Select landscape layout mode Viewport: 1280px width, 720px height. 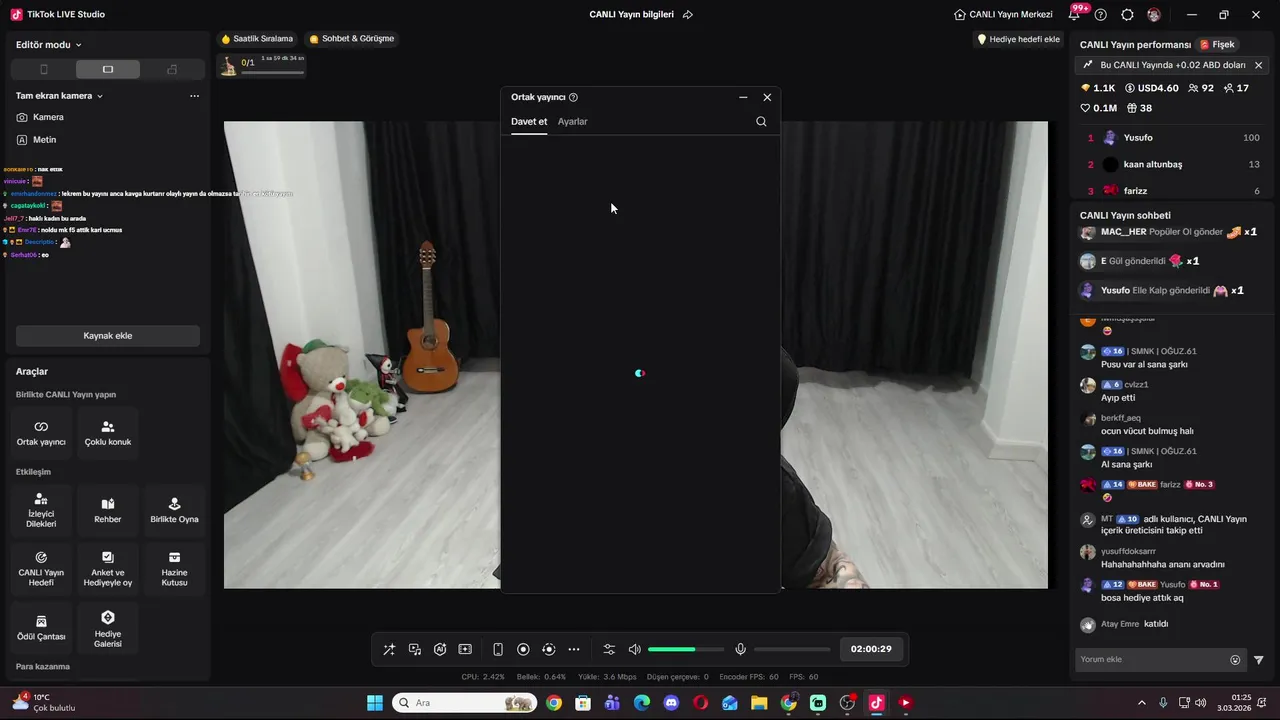tap(108, 69)
